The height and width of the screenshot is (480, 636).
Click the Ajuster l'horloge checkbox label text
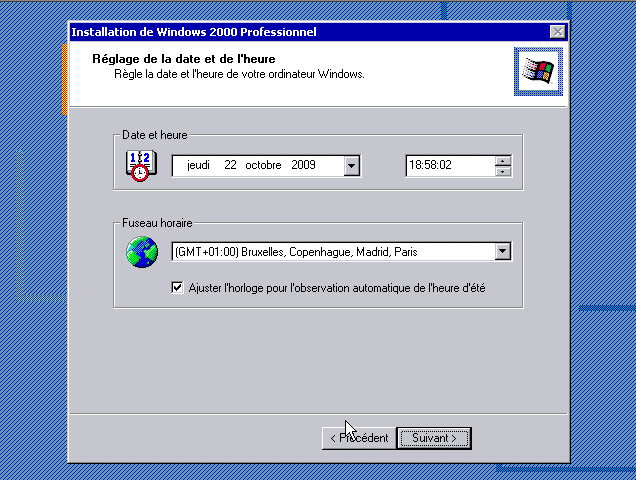click(337, 288)
